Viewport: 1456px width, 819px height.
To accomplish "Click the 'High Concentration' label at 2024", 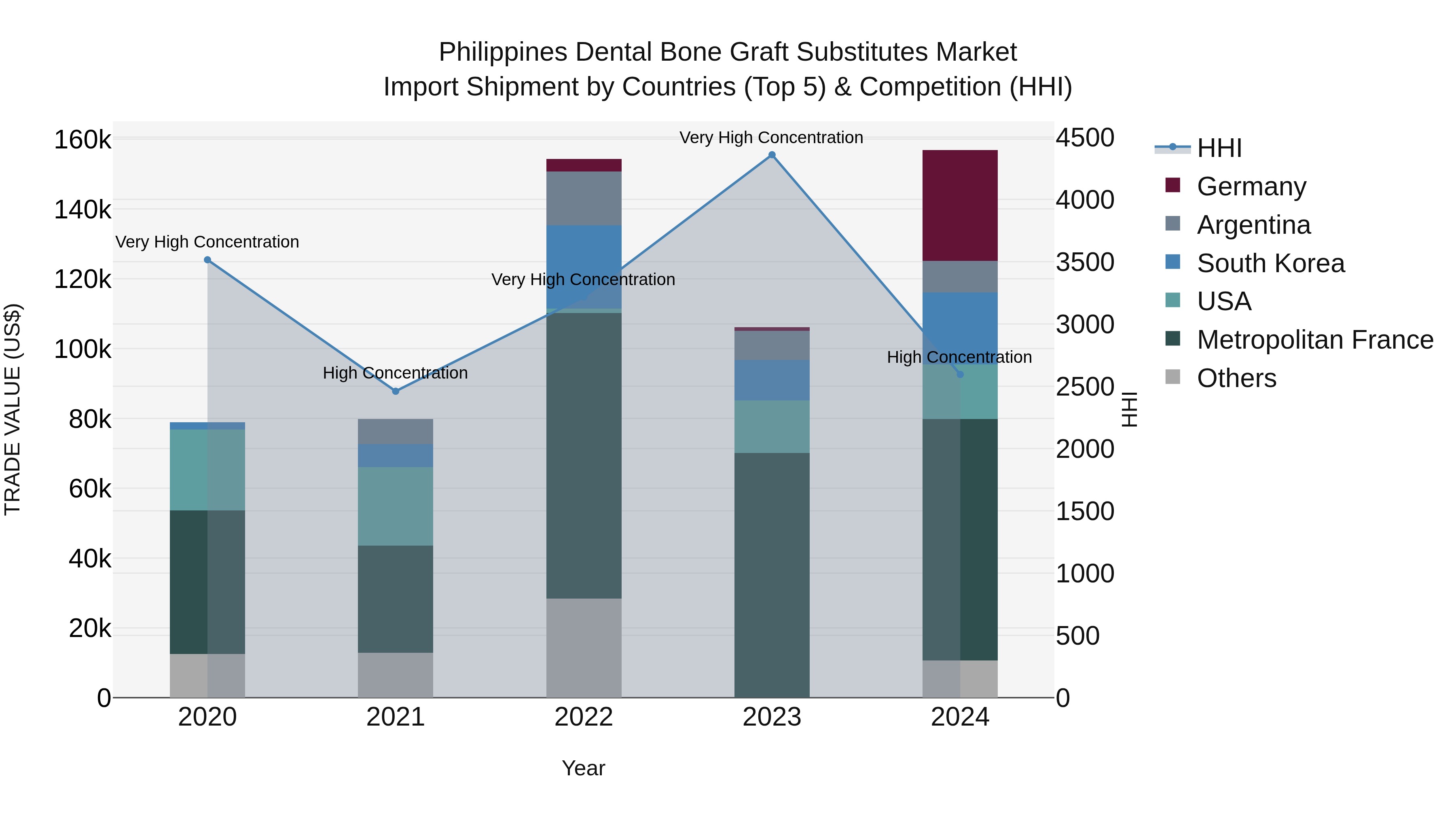I will point(960,357).
